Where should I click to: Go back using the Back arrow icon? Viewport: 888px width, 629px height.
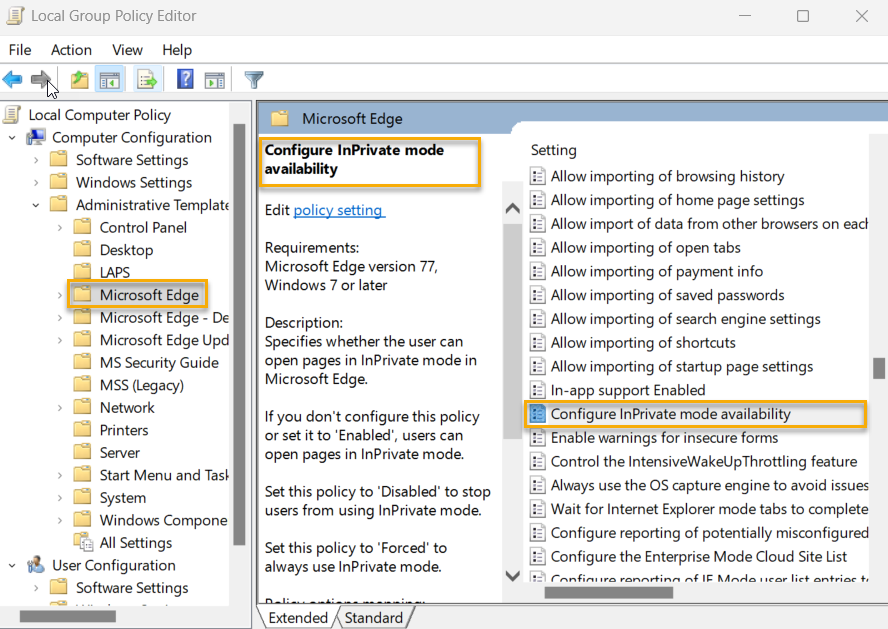tap(13, 79)
